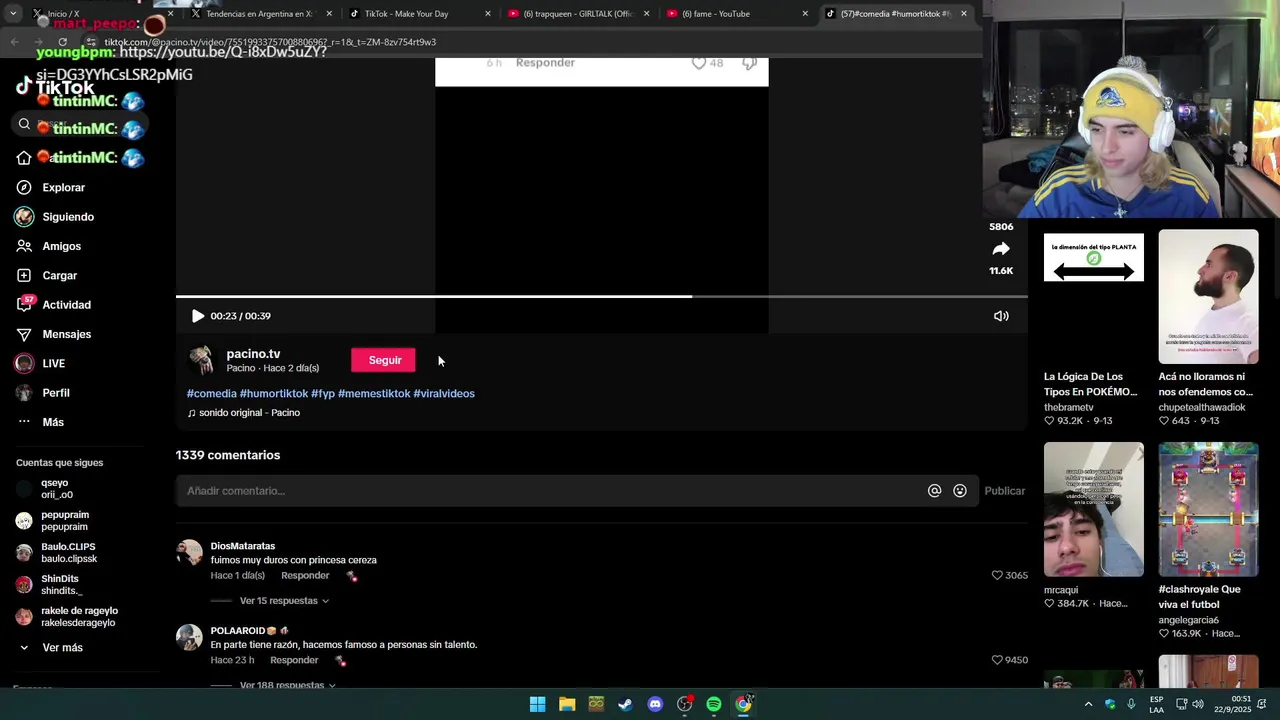Click the pacino.tv avatar picture

click(x=201, y=360)
